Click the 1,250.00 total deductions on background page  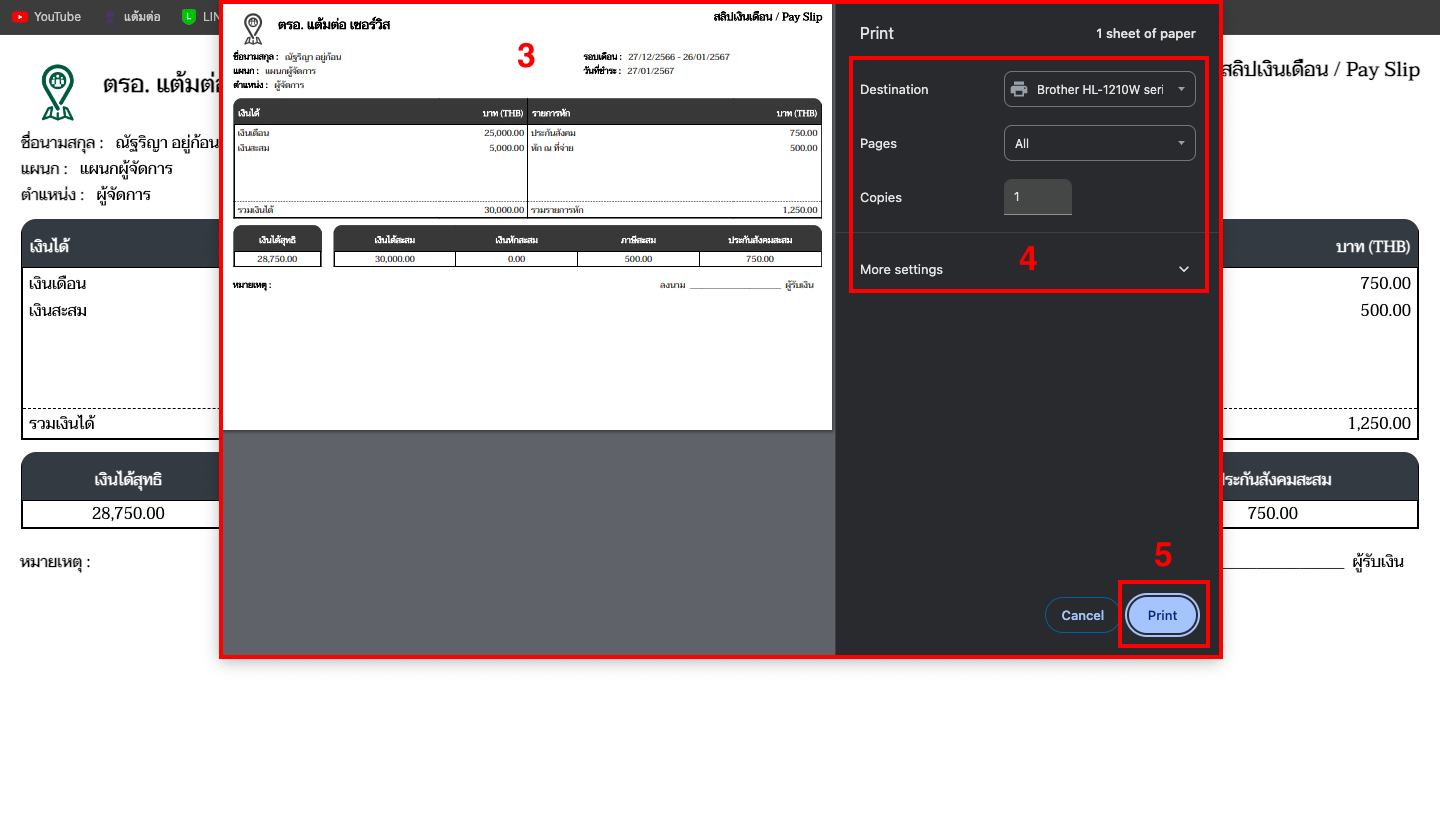pos(1378,423)
